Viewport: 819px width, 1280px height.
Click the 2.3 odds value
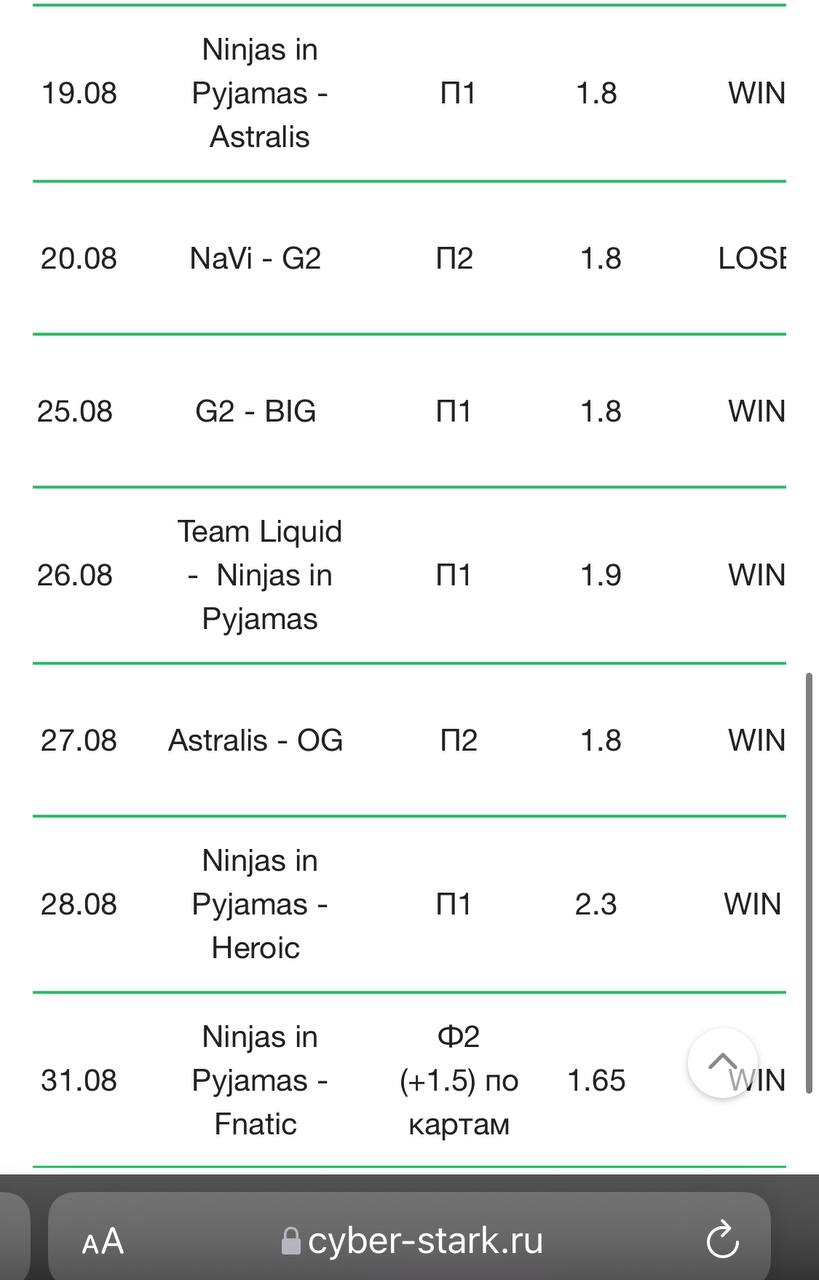coord(596,904)
